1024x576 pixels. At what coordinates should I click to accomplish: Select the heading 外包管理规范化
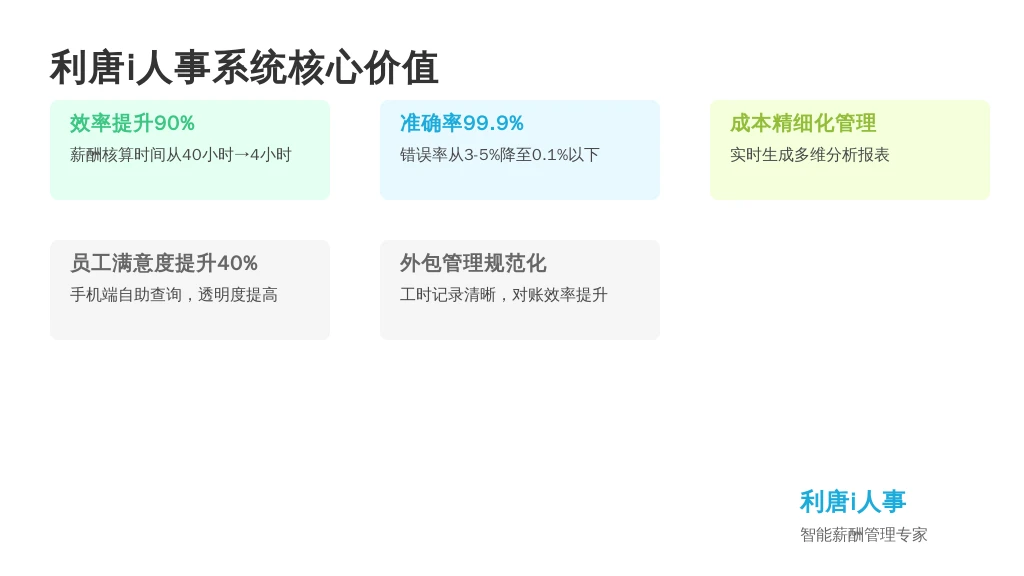472,263
